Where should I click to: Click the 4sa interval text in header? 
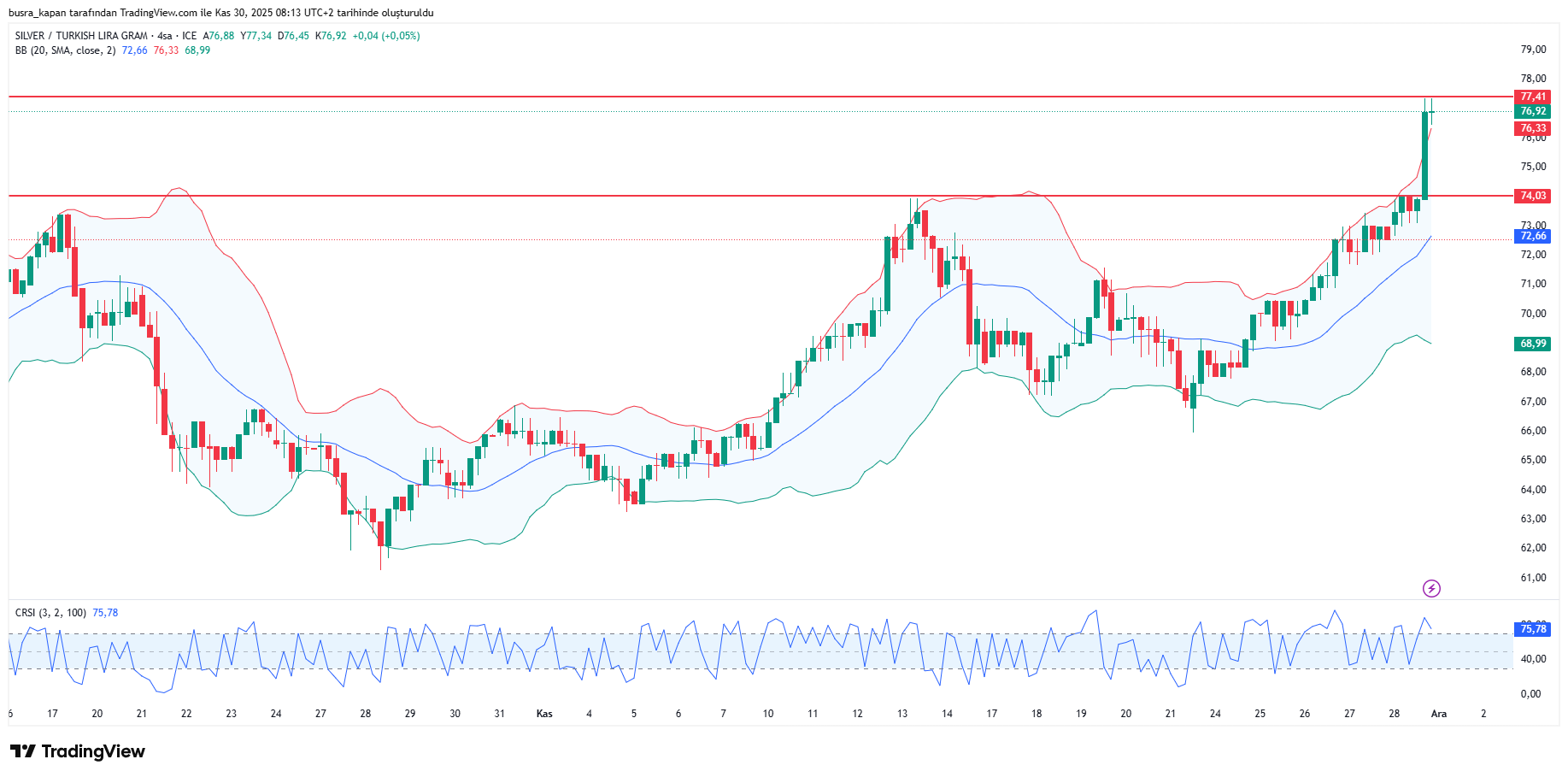(x=165, y=36)
